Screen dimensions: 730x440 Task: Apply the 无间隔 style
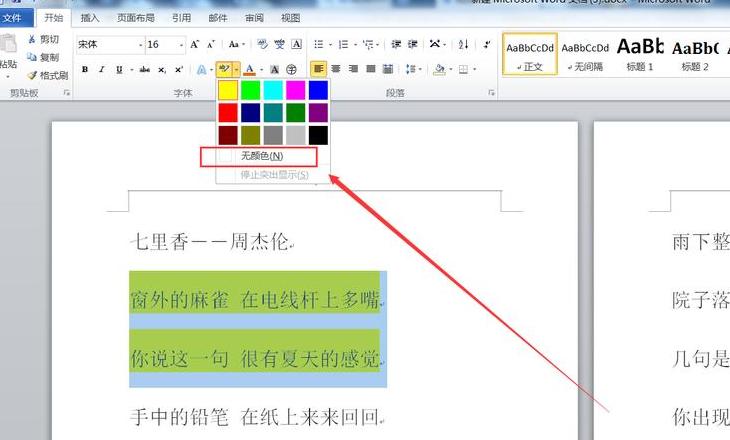click(585, 54)
